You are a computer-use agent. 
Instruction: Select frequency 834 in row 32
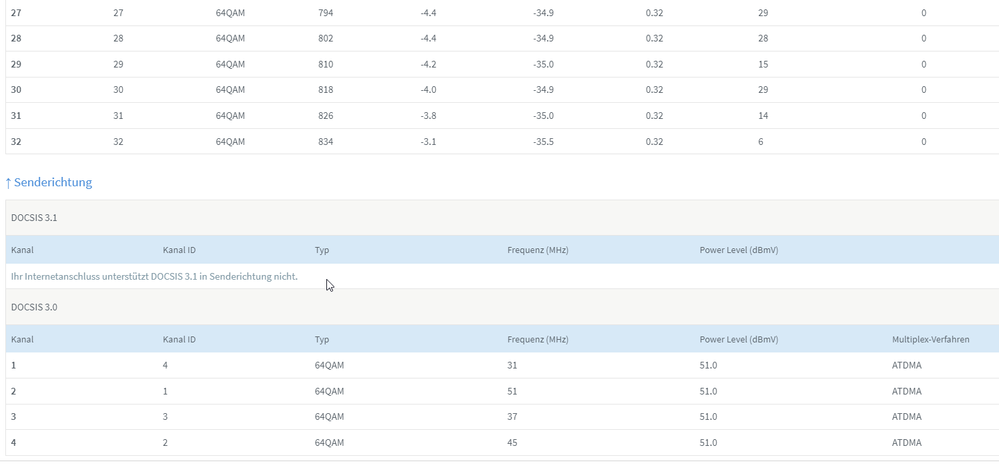click(326, 141)
